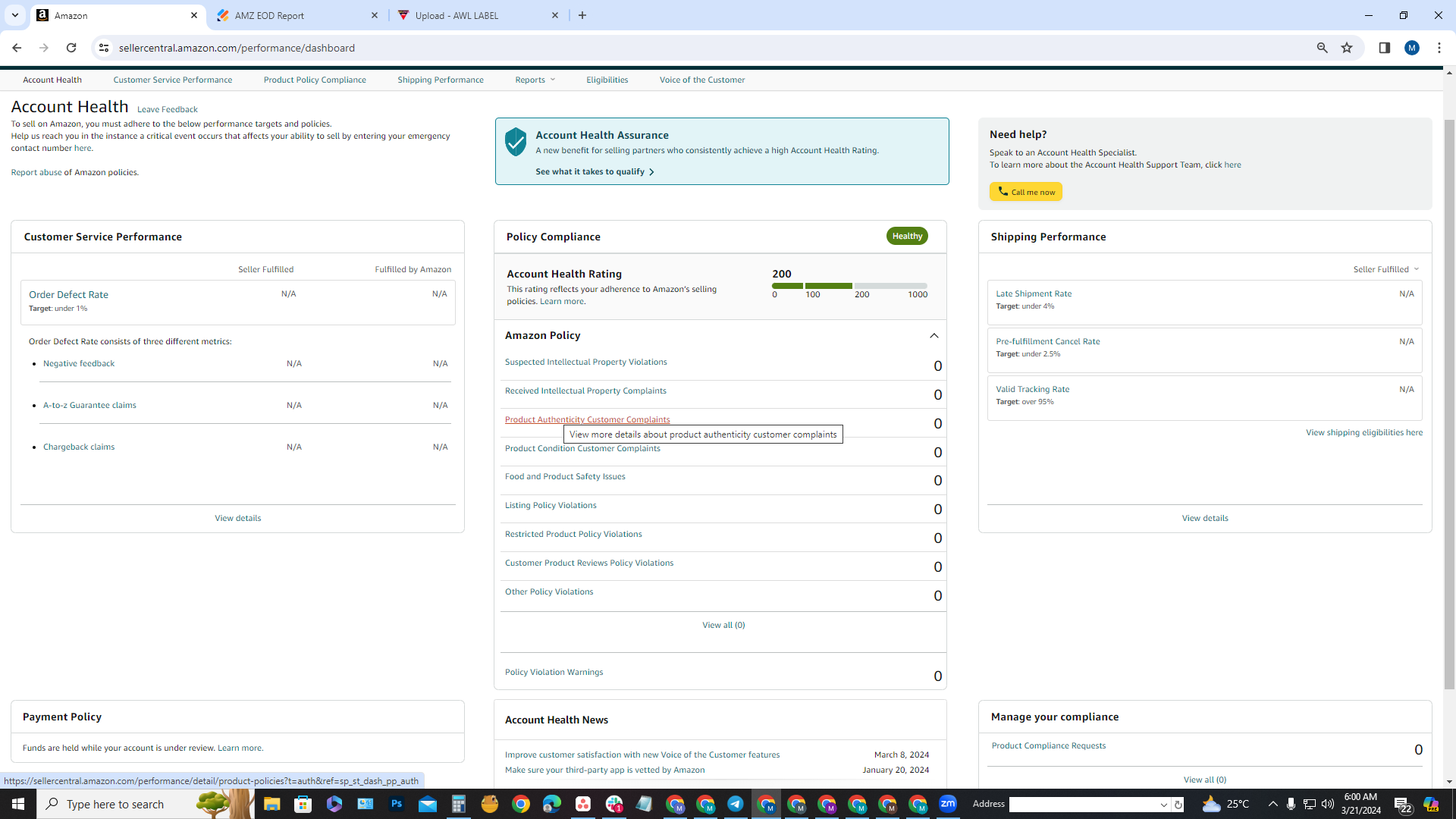1456x819 pixels.
Task: Click the page vertical scrollbar thumb
Action: coord(1449,405)
